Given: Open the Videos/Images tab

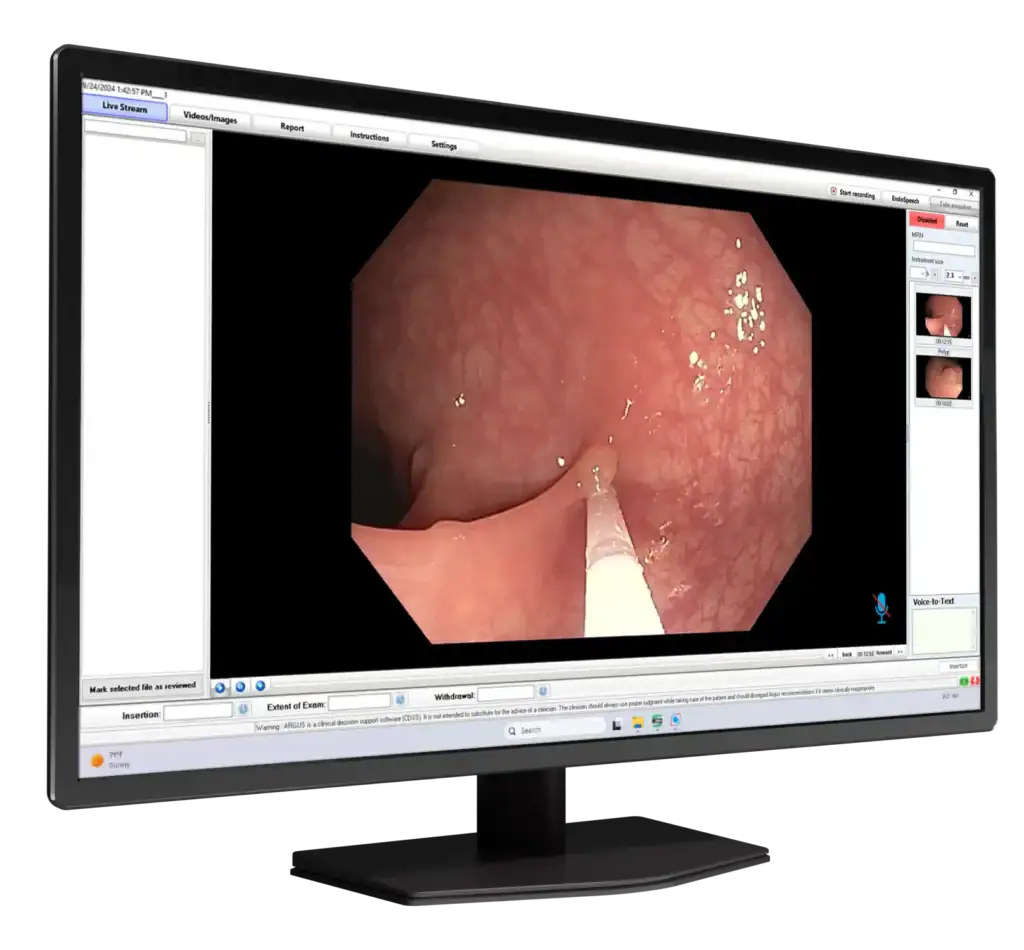Looking at the screenshot, I should click(x=210, y=118).
